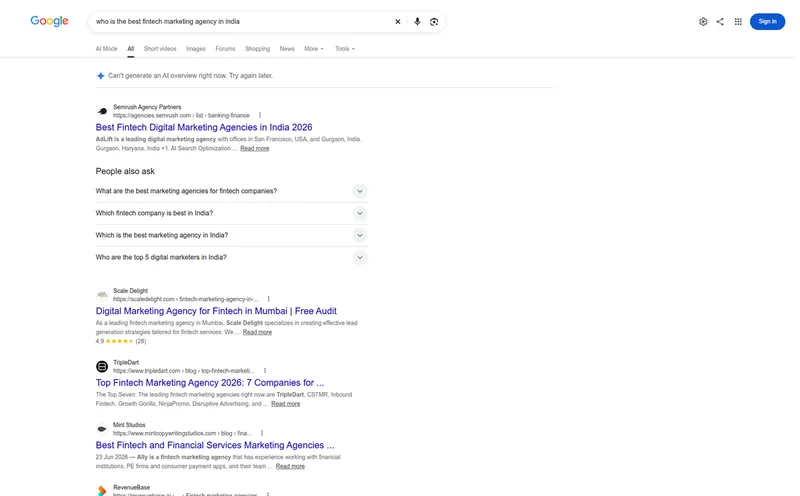The image size is (800, 496).
Task: Click the Sign in button
Action: coord(767,21)
